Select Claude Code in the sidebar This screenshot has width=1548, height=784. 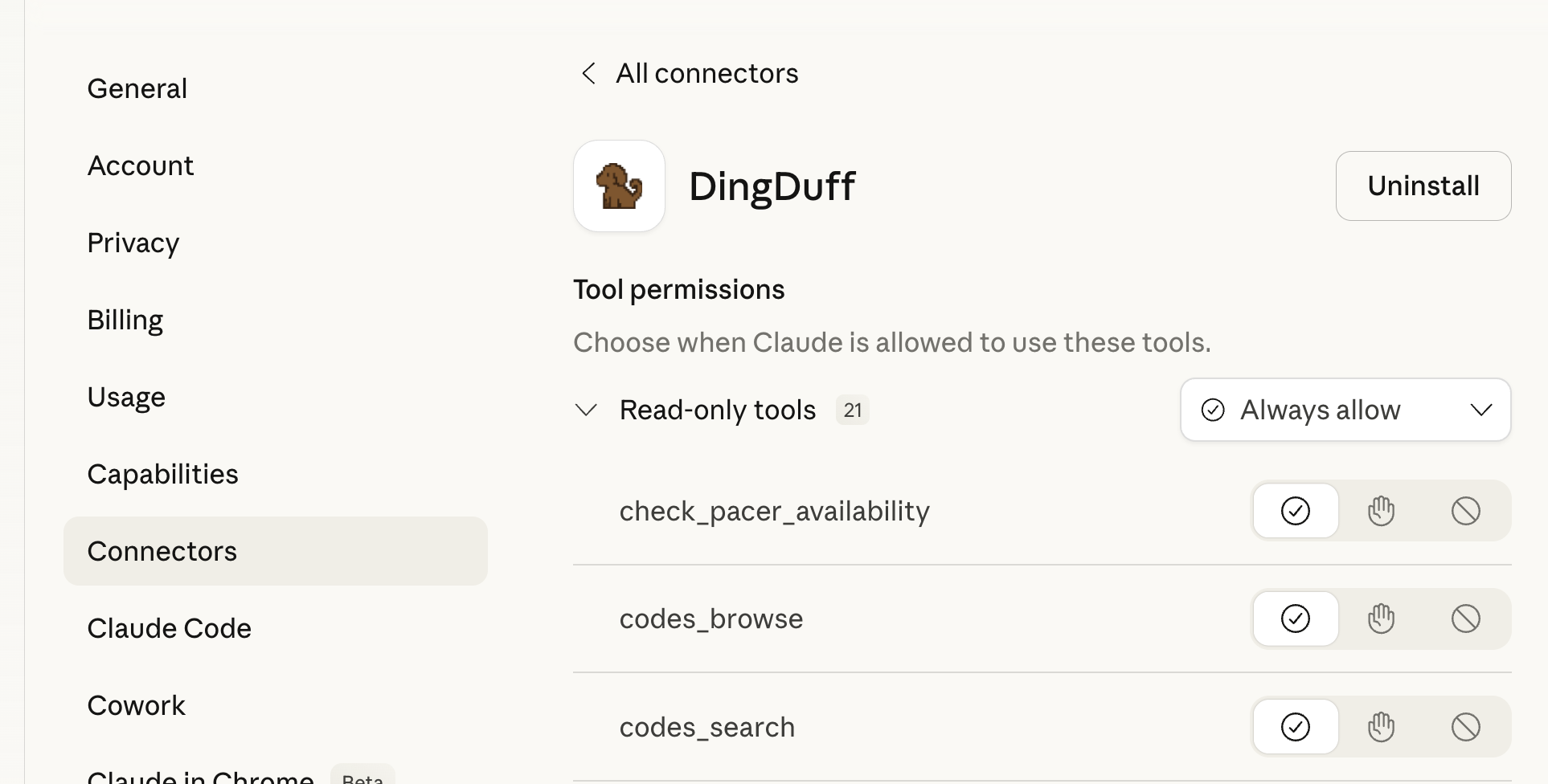point(170,628)
